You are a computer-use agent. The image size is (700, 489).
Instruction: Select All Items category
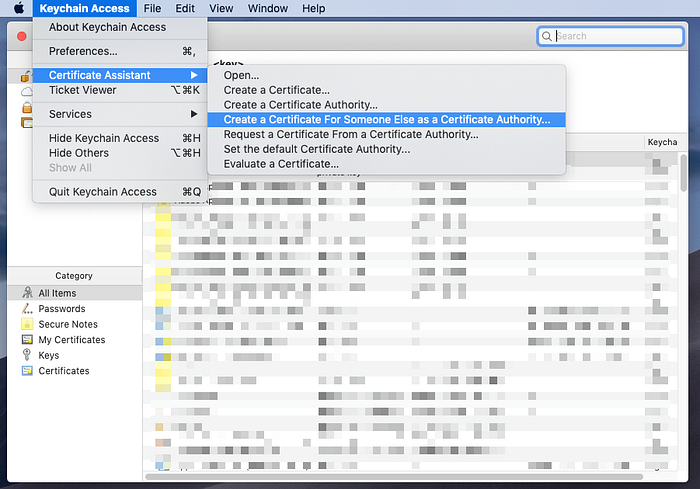coord(75,293)
